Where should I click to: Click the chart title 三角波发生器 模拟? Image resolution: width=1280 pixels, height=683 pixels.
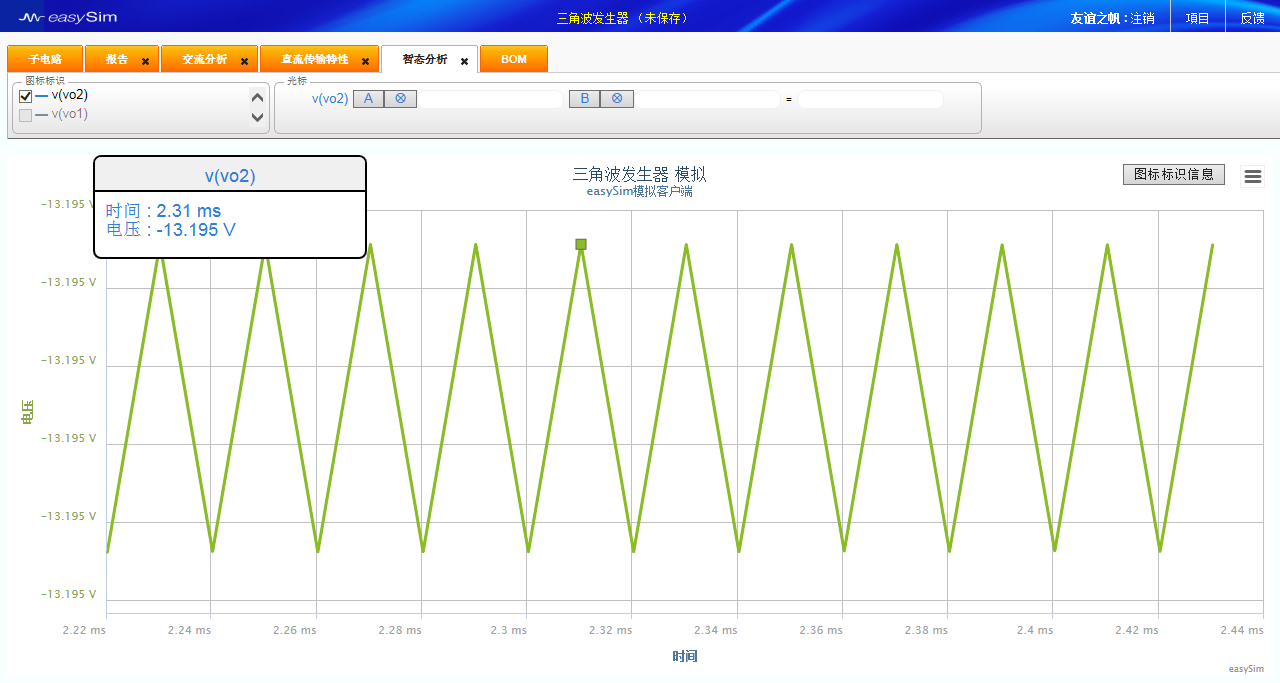[x=639, y=174]
